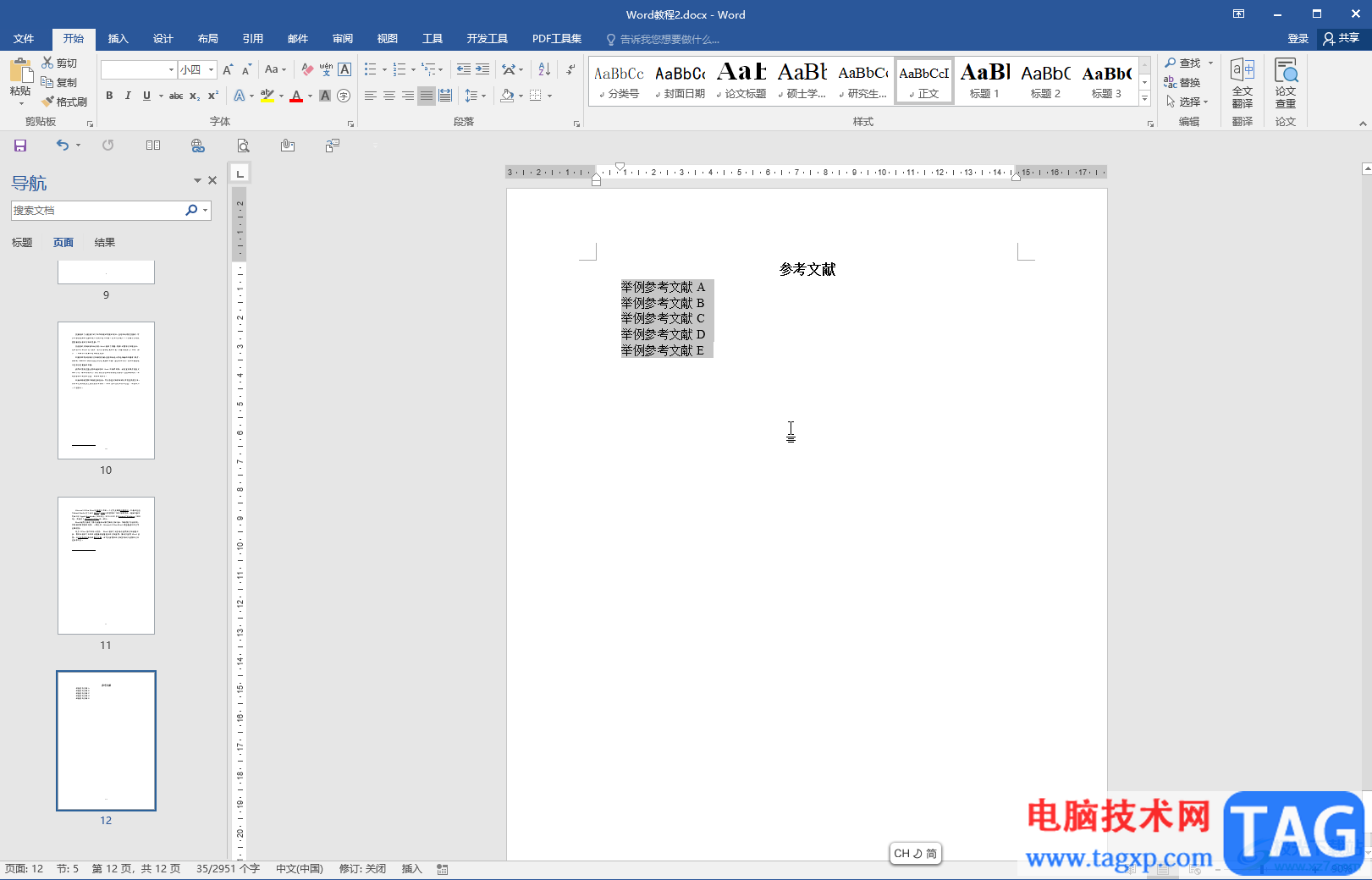
Task: Apply the Heading 1 style
Action: point(985,81)
